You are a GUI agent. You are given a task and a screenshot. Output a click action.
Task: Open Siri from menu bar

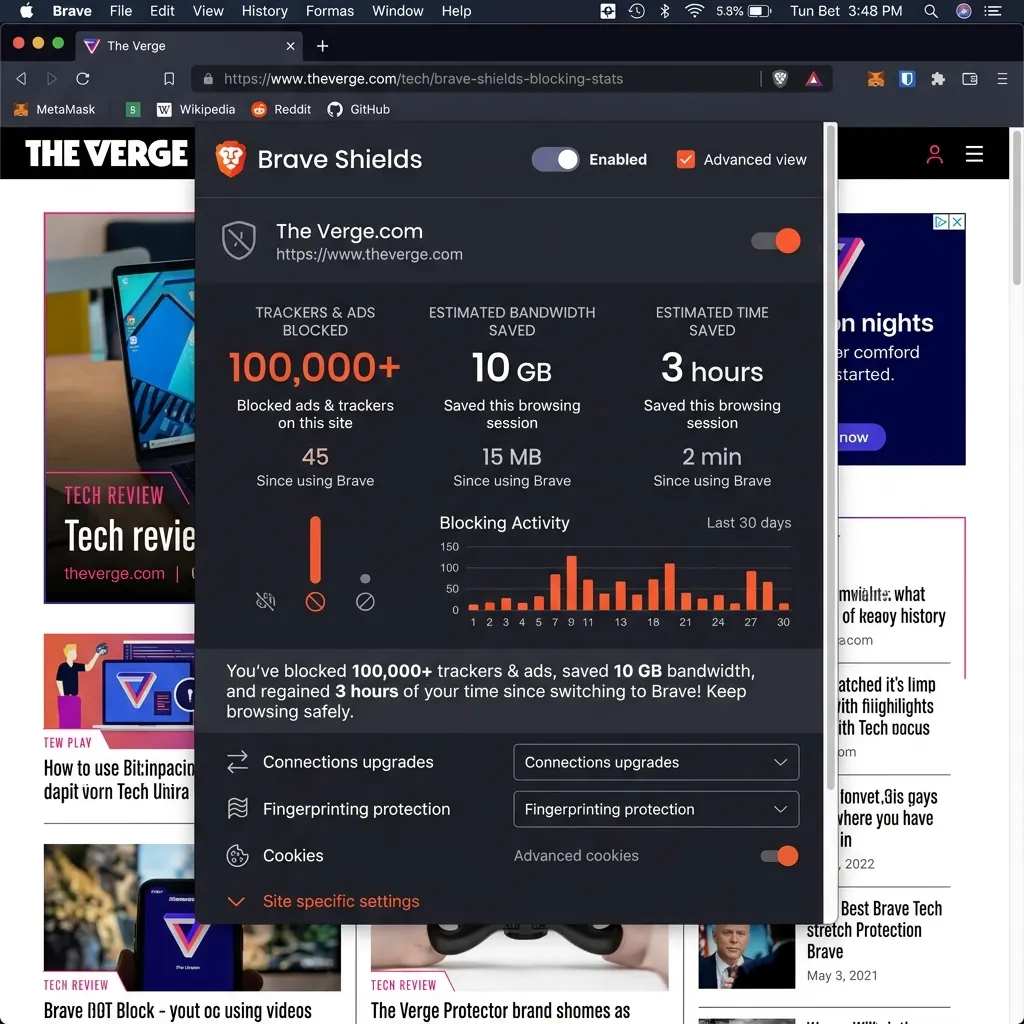pyautogui.click(x=963, y=11)
